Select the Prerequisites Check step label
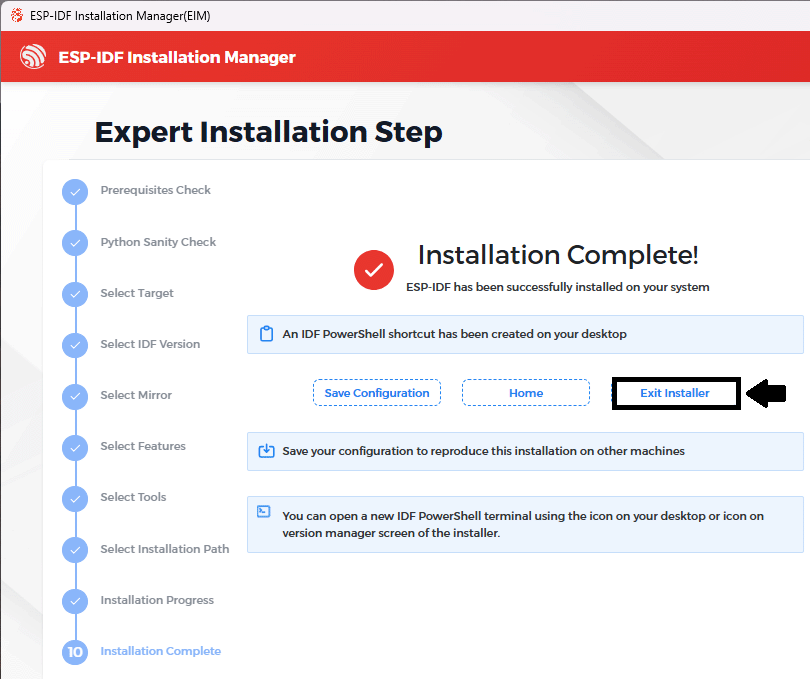Viewport: 810px width, 679px height. [155, 190]
